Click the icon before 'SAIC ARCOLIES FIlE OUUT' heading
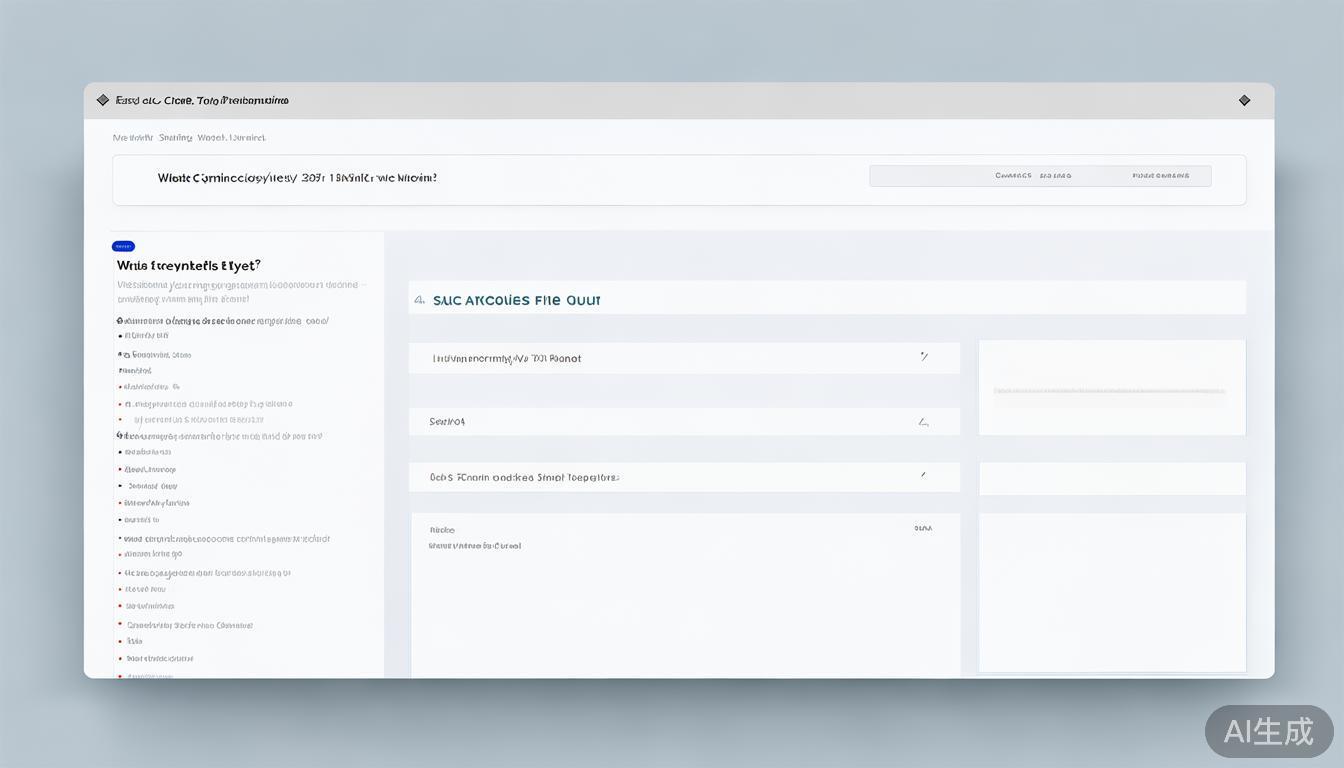 (420, 300)
